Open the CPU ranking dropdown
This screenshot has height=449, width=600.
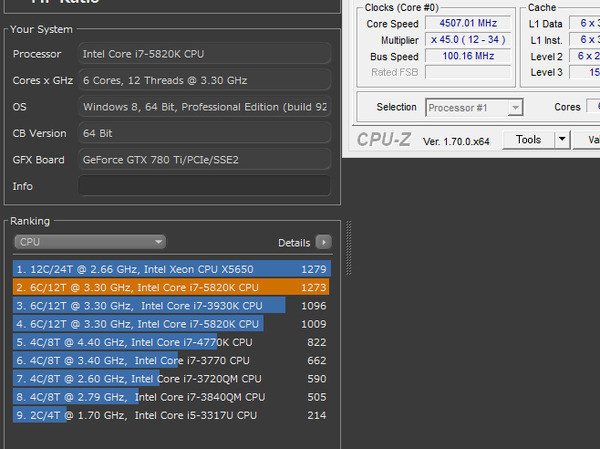(x=90, y=242)
